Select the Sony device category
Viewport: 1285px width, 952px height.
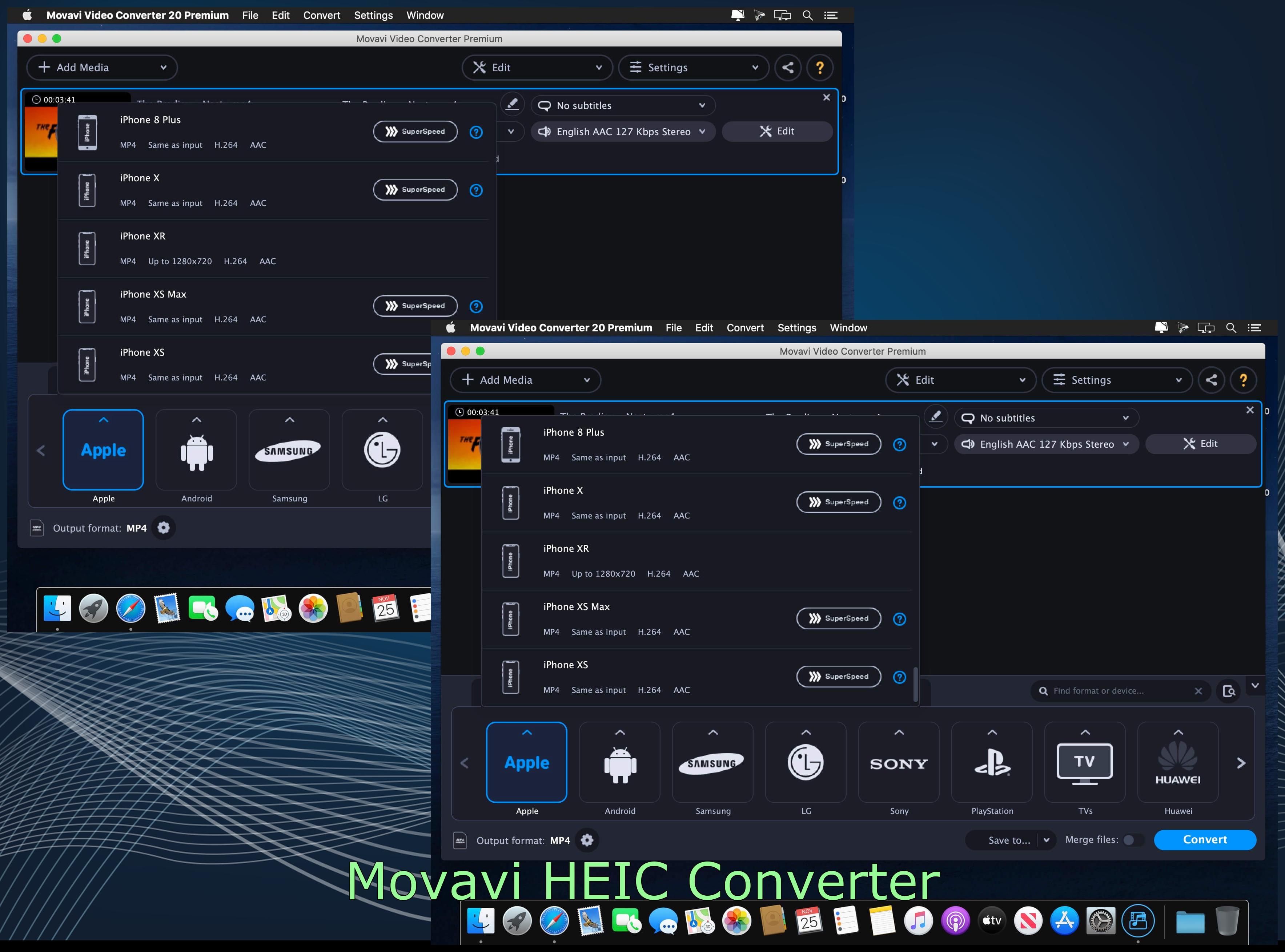tap(899, 762)
